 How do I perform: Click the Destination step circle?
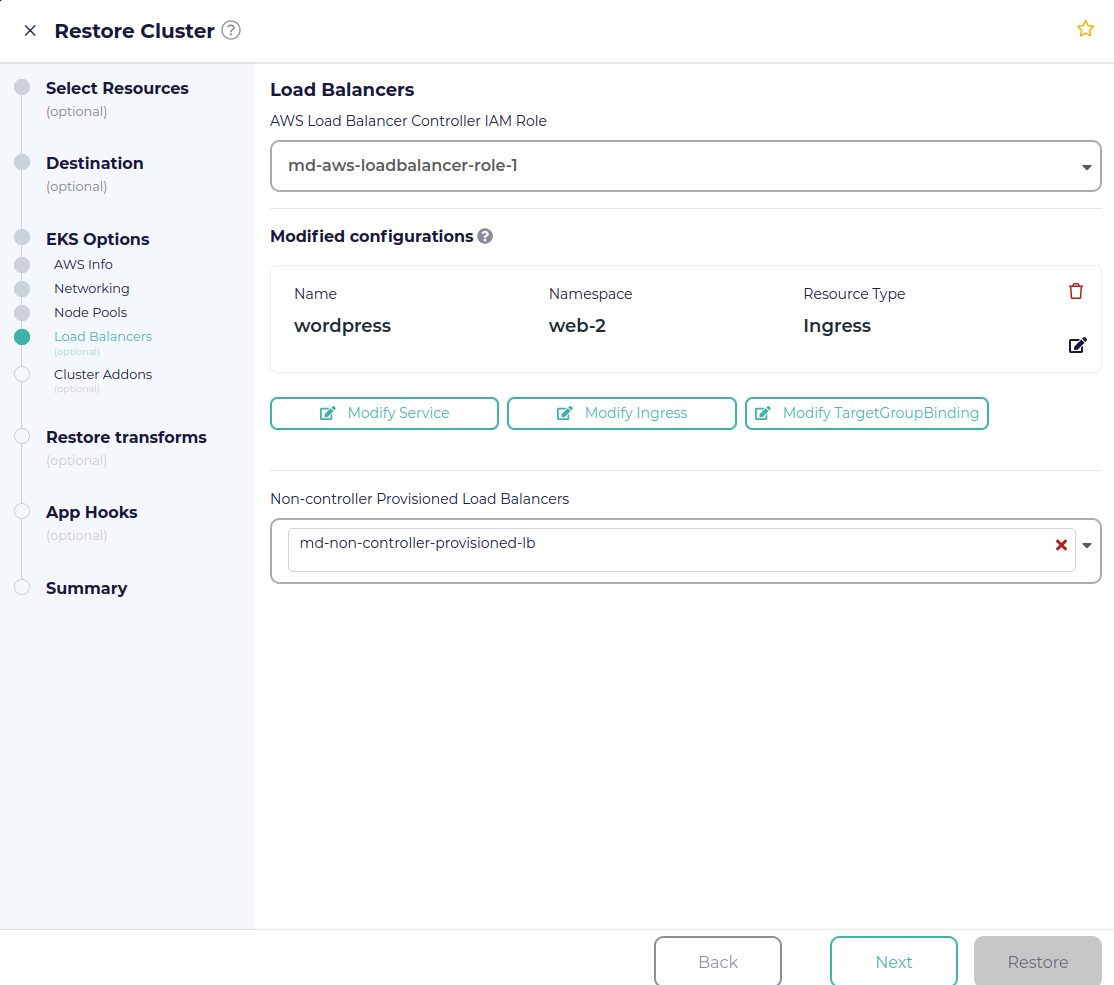[22, 163]
